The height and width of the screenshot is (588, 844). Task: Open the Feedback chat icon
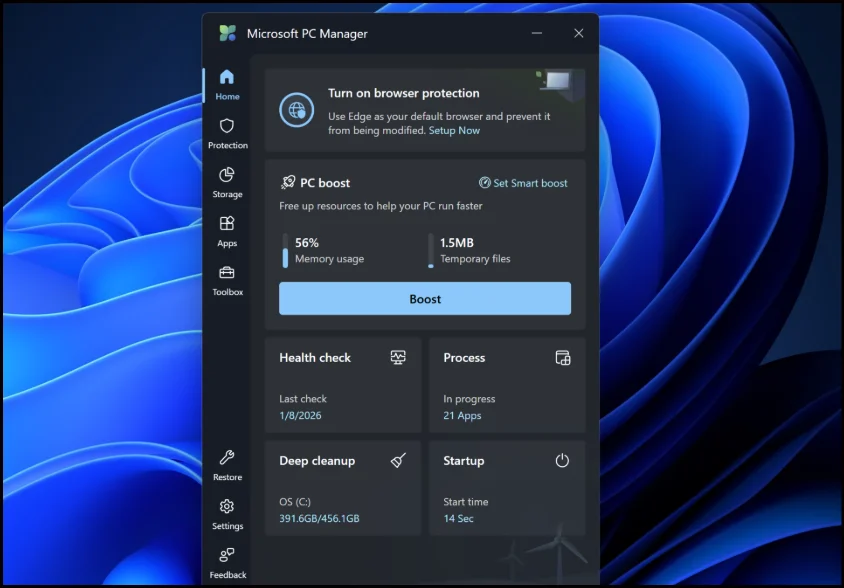coord(227,555)
